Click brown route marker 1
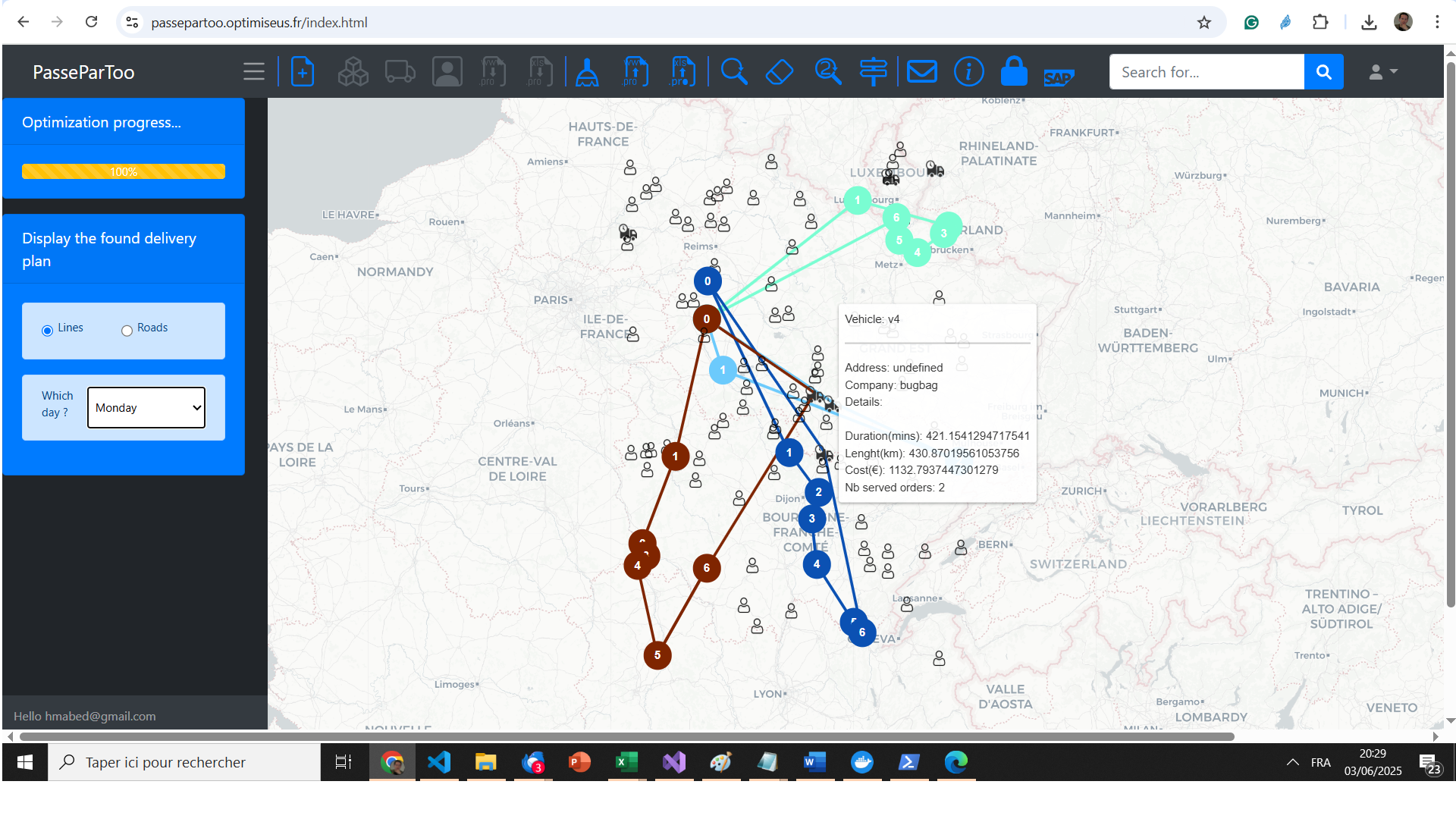Screen dimensions: 1456x819 click(x=676, y=457)
